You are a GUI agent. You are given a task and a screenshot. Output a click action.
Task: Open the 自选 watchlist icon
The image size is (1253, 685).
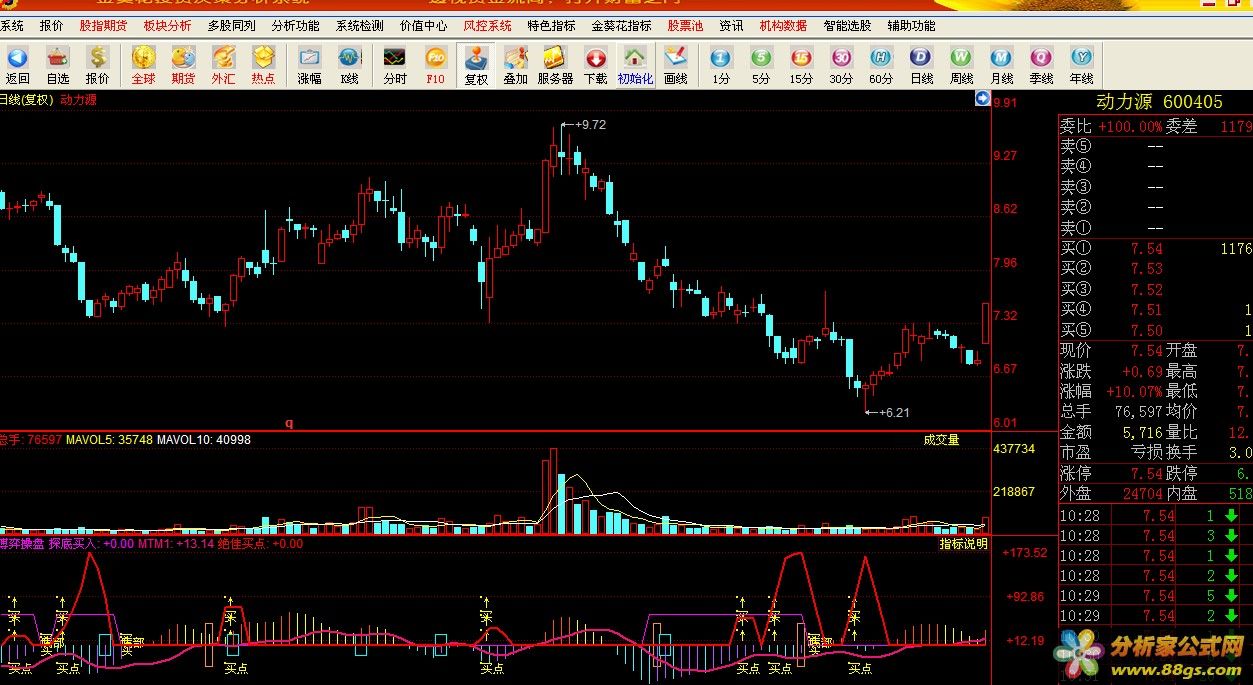57,65
